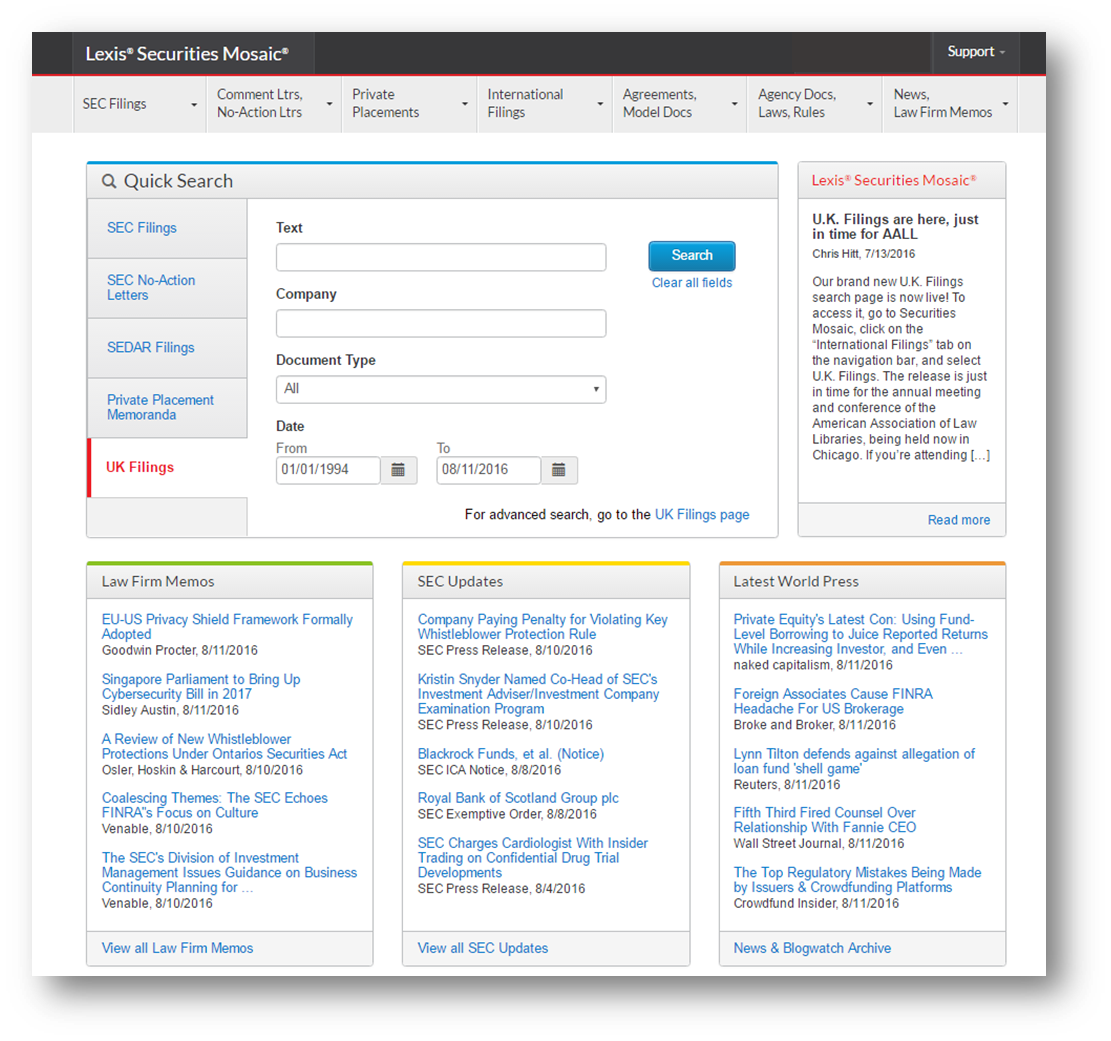Expand the Private Placements menu
The width and height of the screenshot is (1111, 1041).
coord(410,104)
